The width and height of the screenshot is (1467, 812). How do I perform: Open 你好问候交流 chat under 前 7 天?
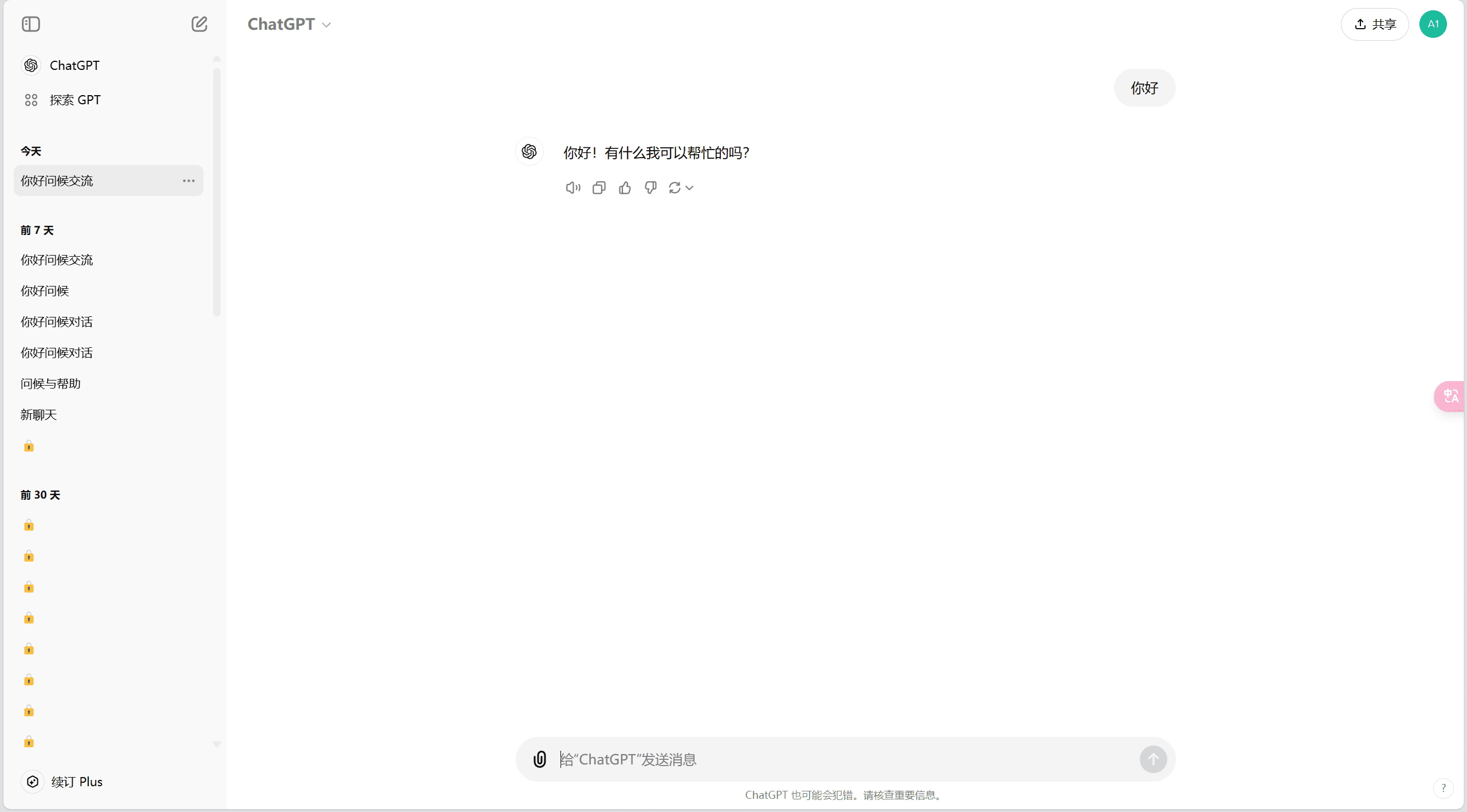pyautogui.click(x=109, y=260)
